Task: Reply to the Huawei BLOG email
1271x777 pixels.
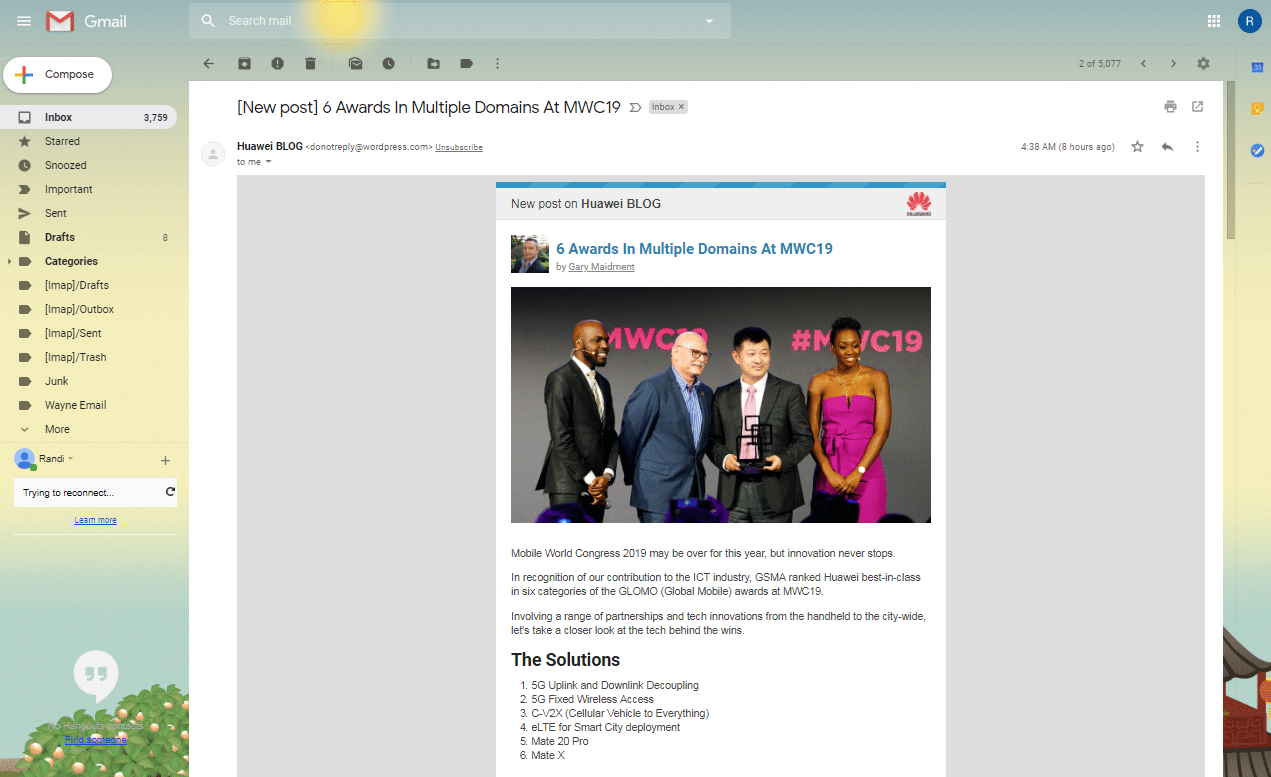Action: (x=1167, y=147)
